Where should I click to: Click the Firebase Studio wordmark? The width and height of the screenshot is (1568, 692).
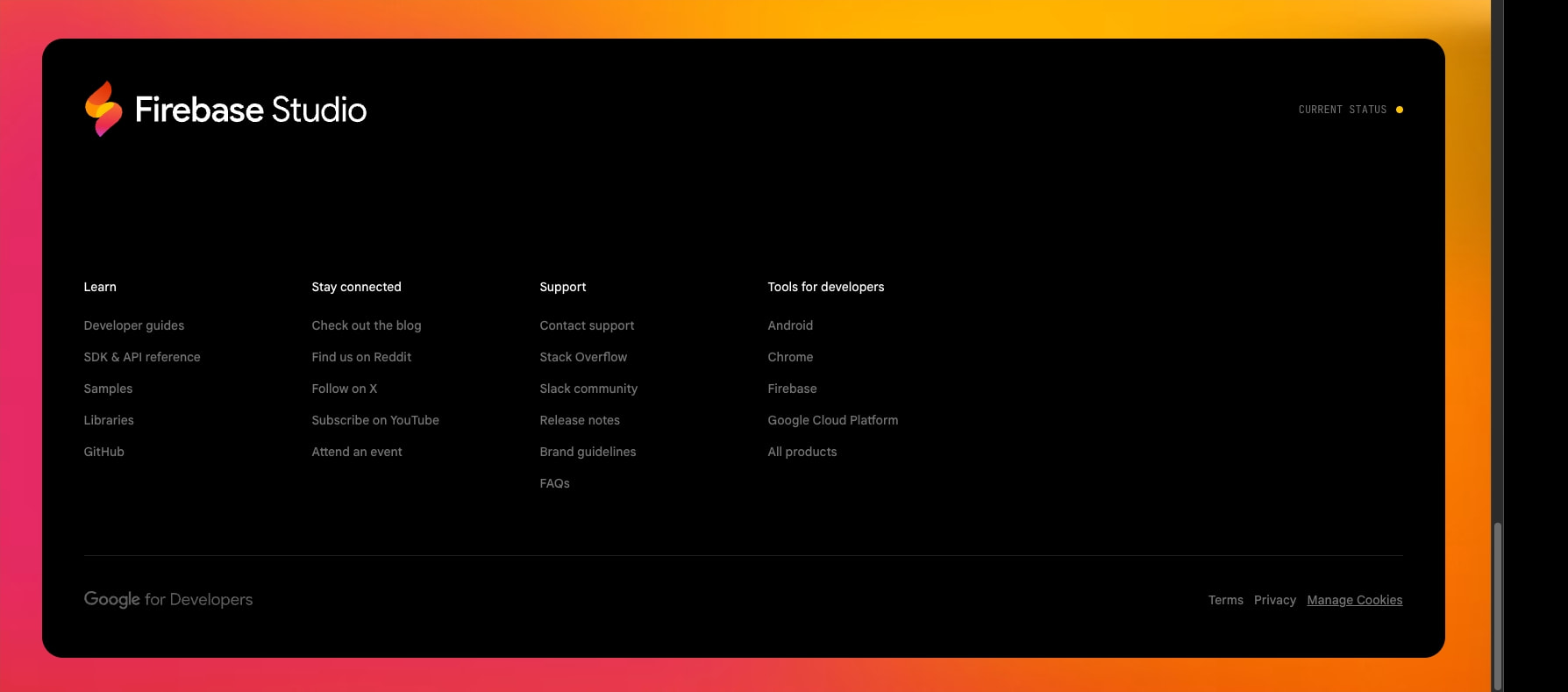click(251, 110)
